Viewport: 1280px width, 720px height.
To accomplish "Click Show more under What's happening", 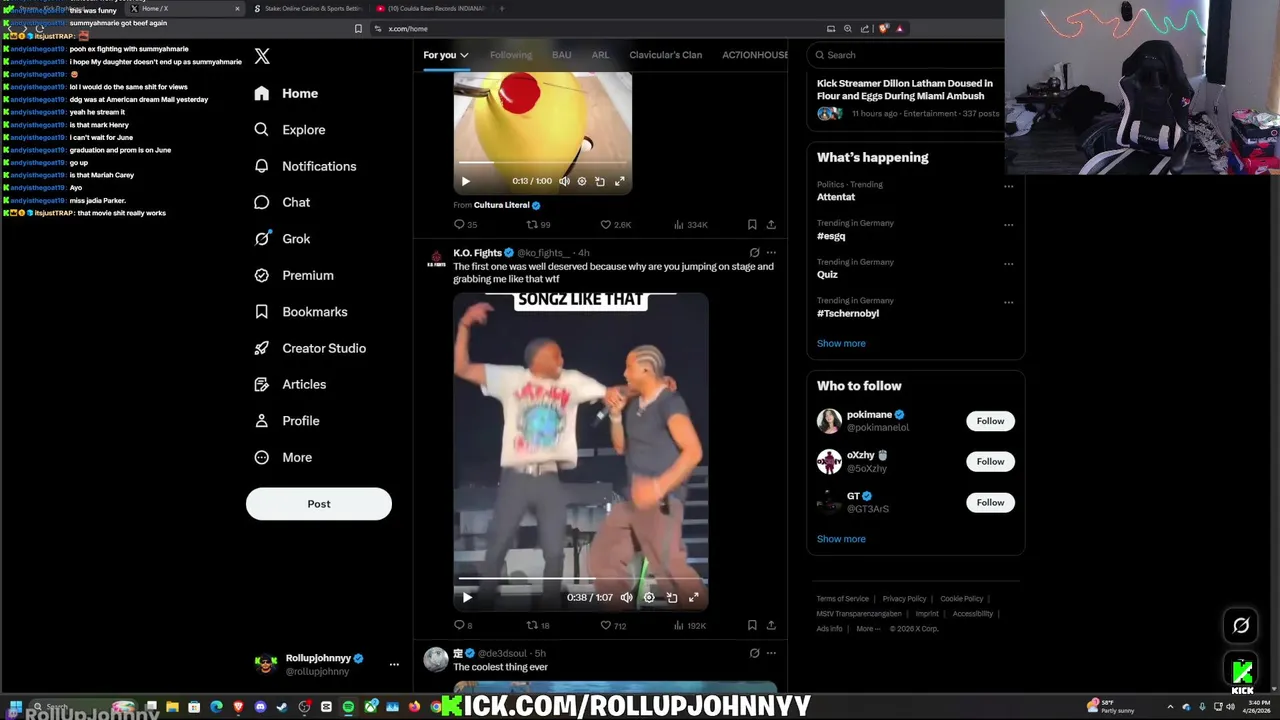I will pyautogui.click(x=841, y=344).
